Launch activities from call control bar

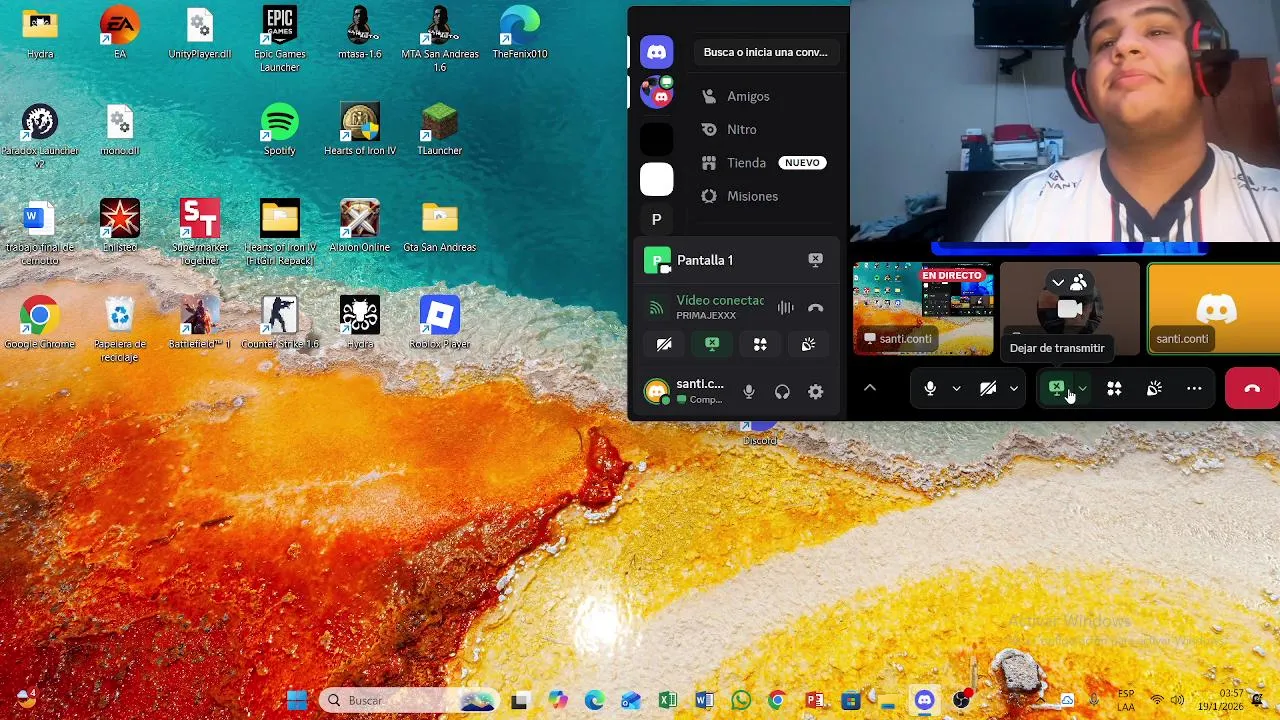click(x=1114, y=388)
